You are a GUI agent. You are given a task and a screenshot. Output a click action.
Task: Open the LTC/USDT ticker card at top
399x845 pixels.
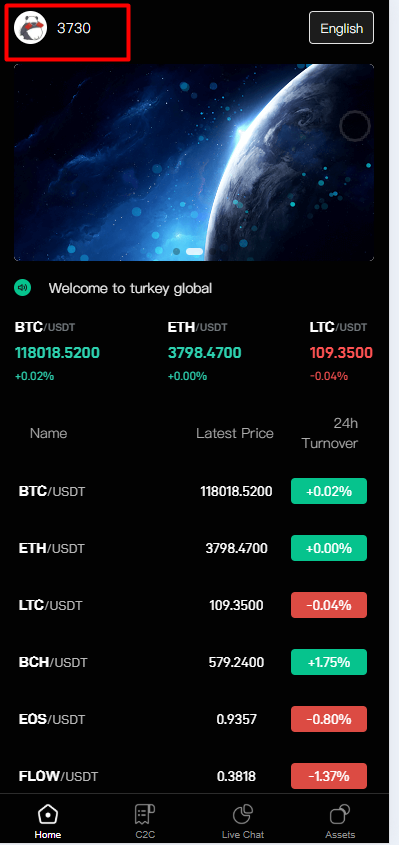(x=341, y=351)
